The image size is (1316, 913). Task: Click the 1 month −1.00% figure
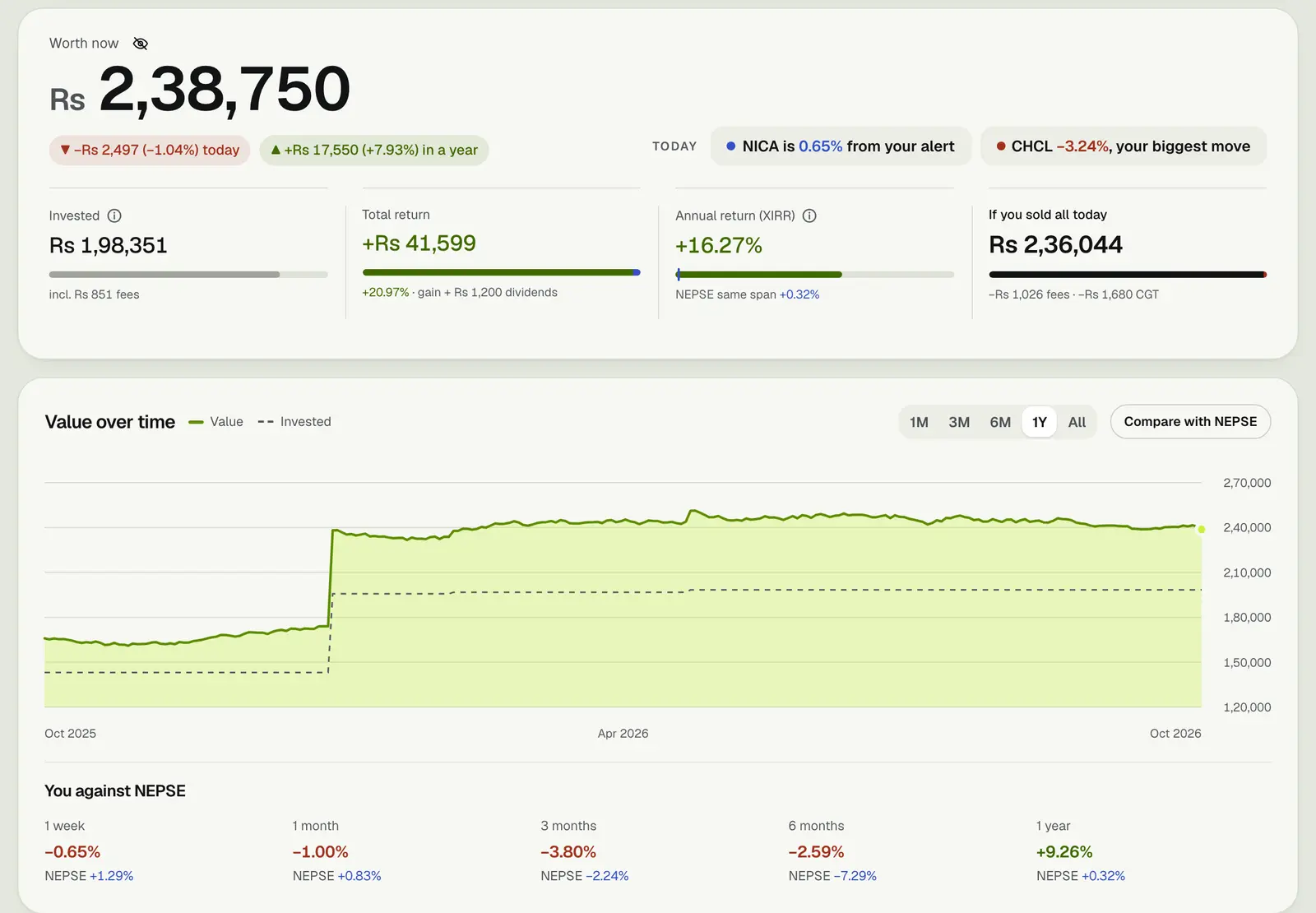pyautogui.click(x=321, y=852)
